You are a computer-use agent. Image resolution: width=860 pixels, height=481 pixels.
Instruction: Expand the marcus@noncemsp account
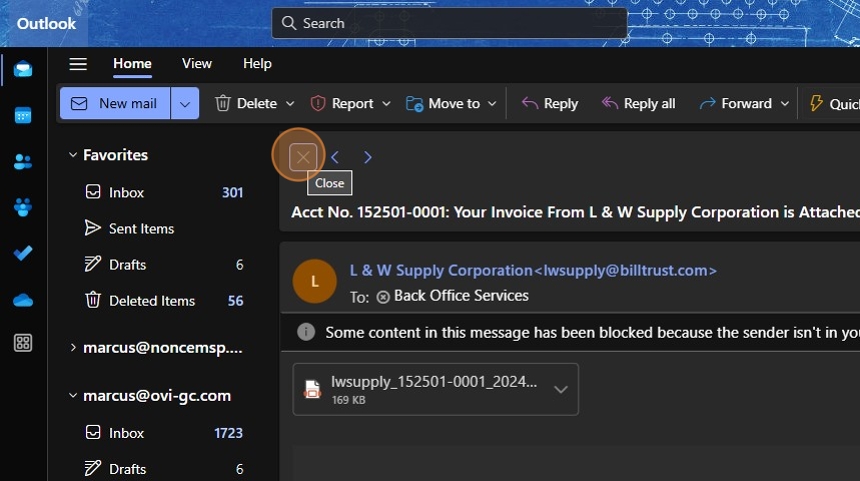pos(73,348)
